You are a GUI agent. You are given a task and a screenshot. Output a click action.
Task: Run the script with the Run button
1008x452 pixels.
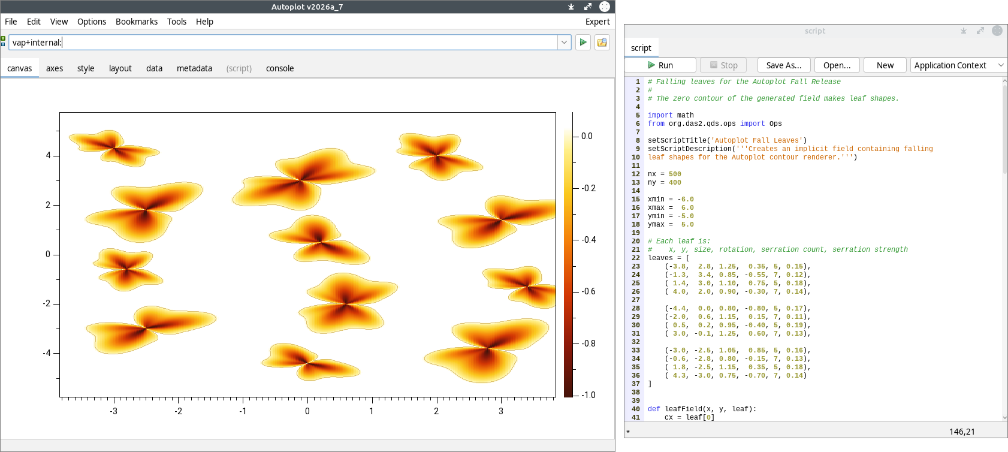(x=660, y=65)
